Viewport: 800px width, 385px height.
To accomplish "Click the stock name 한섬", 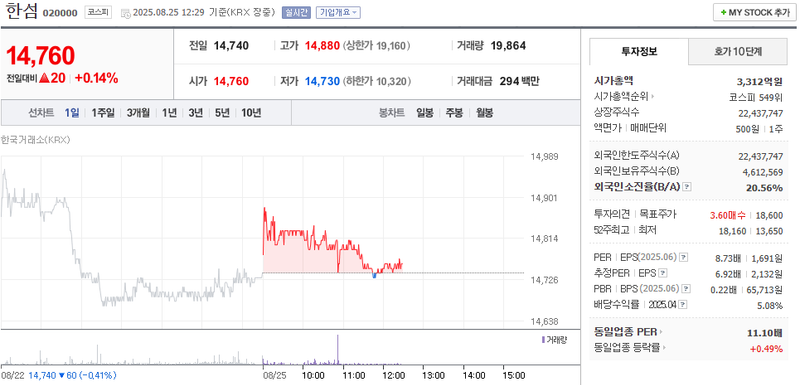I will pyautogui.click(x=22, y=11).
